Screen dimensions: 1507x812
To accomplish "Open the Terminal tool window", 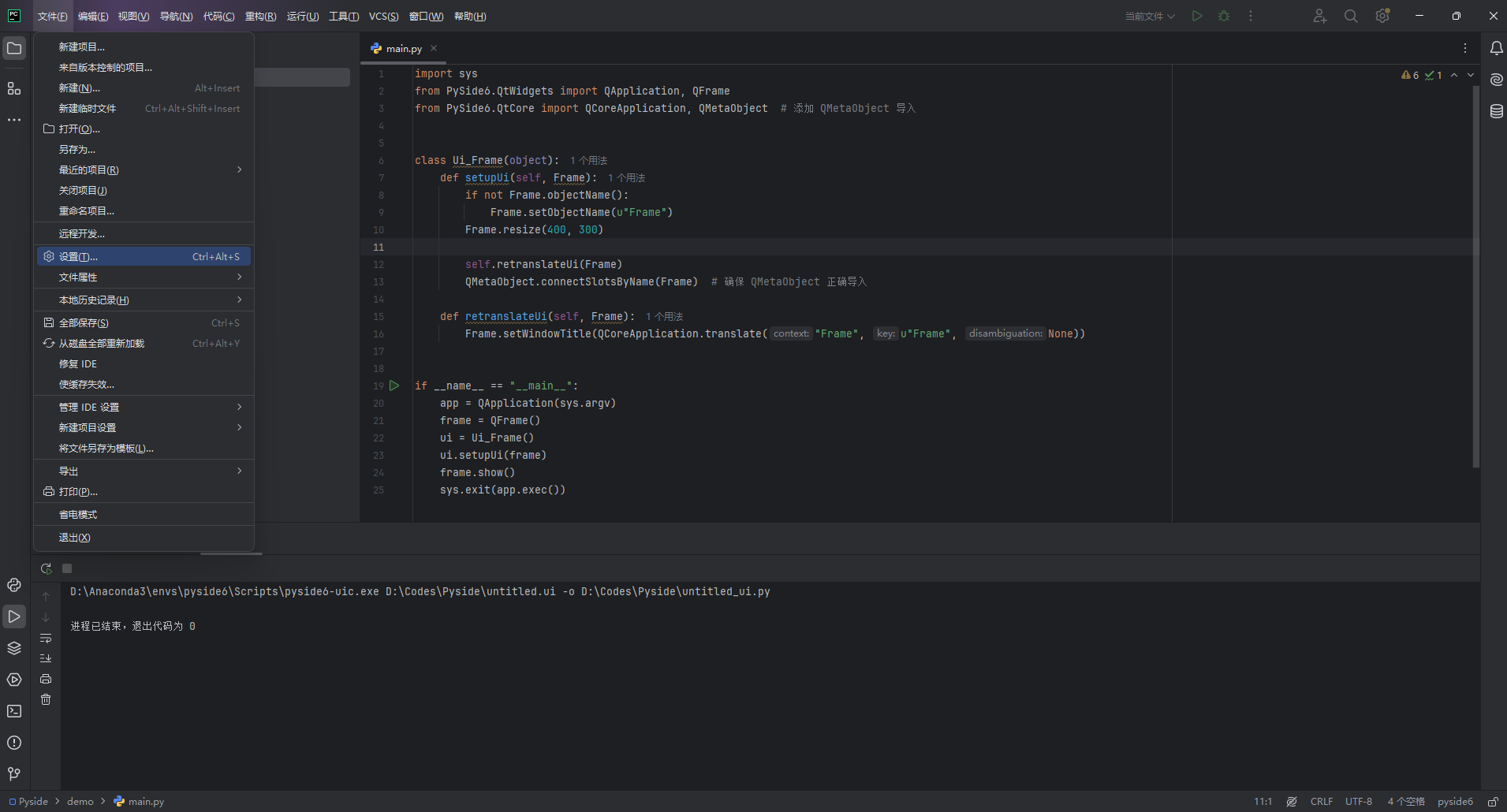I will 14,711.
